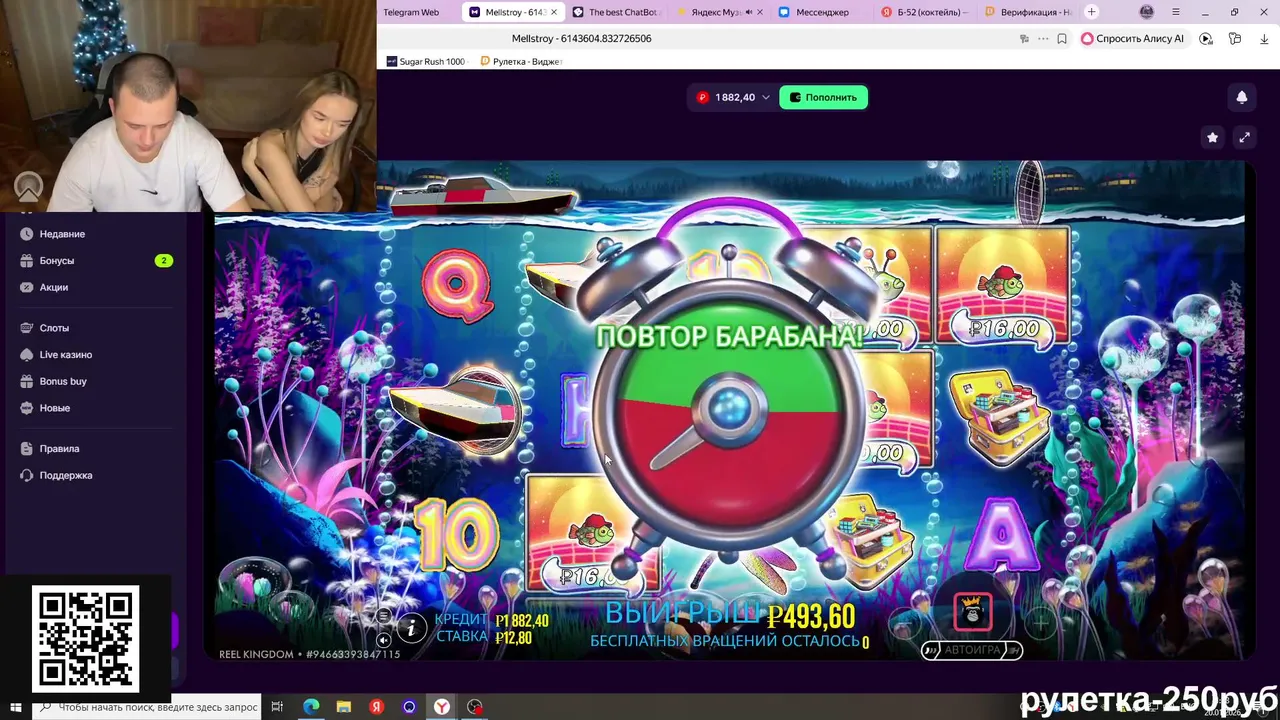The height and width of the screenshot is (720, 1280).
Task: Click the address bar with Mellstroy title
Action: tap(580, 38)
